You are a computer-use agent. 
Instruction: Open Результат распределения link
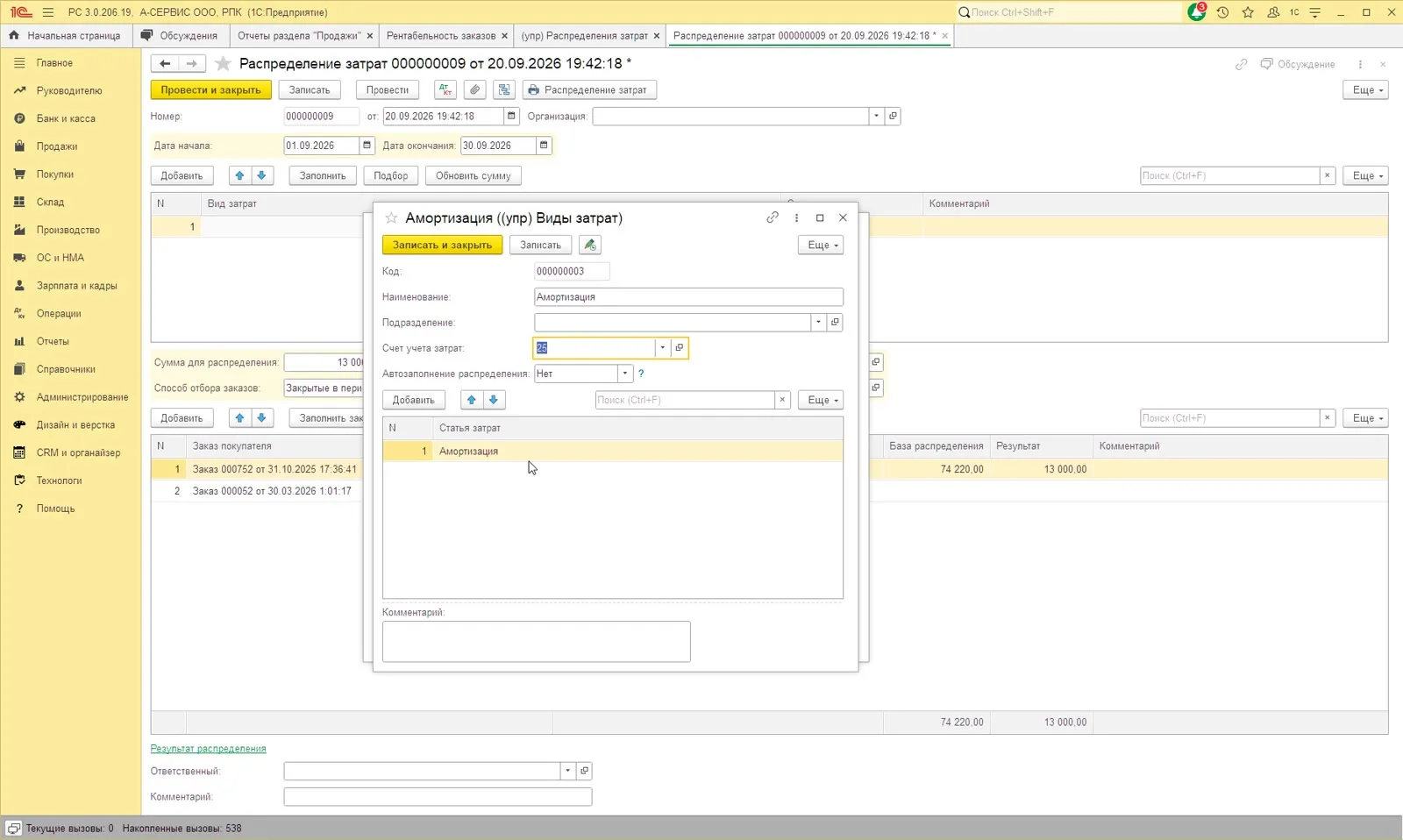click(208, 749)
